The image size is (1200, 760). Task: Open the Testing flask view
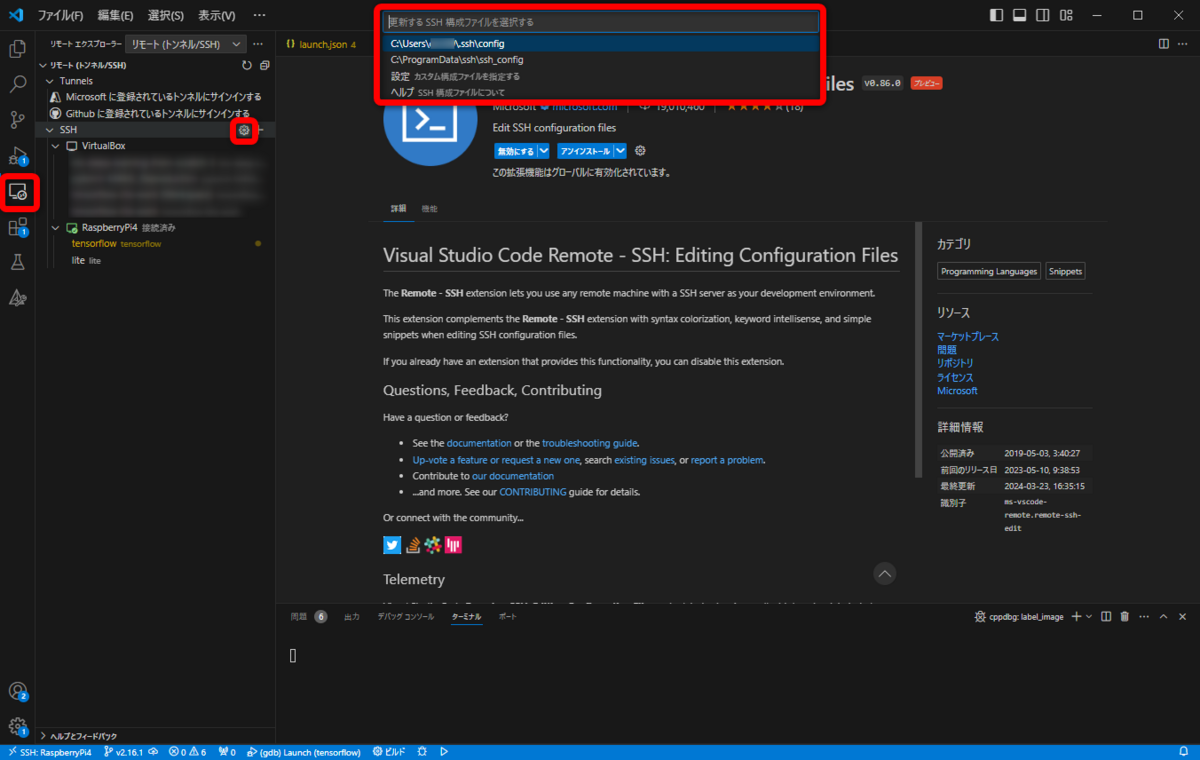(17, 262)
